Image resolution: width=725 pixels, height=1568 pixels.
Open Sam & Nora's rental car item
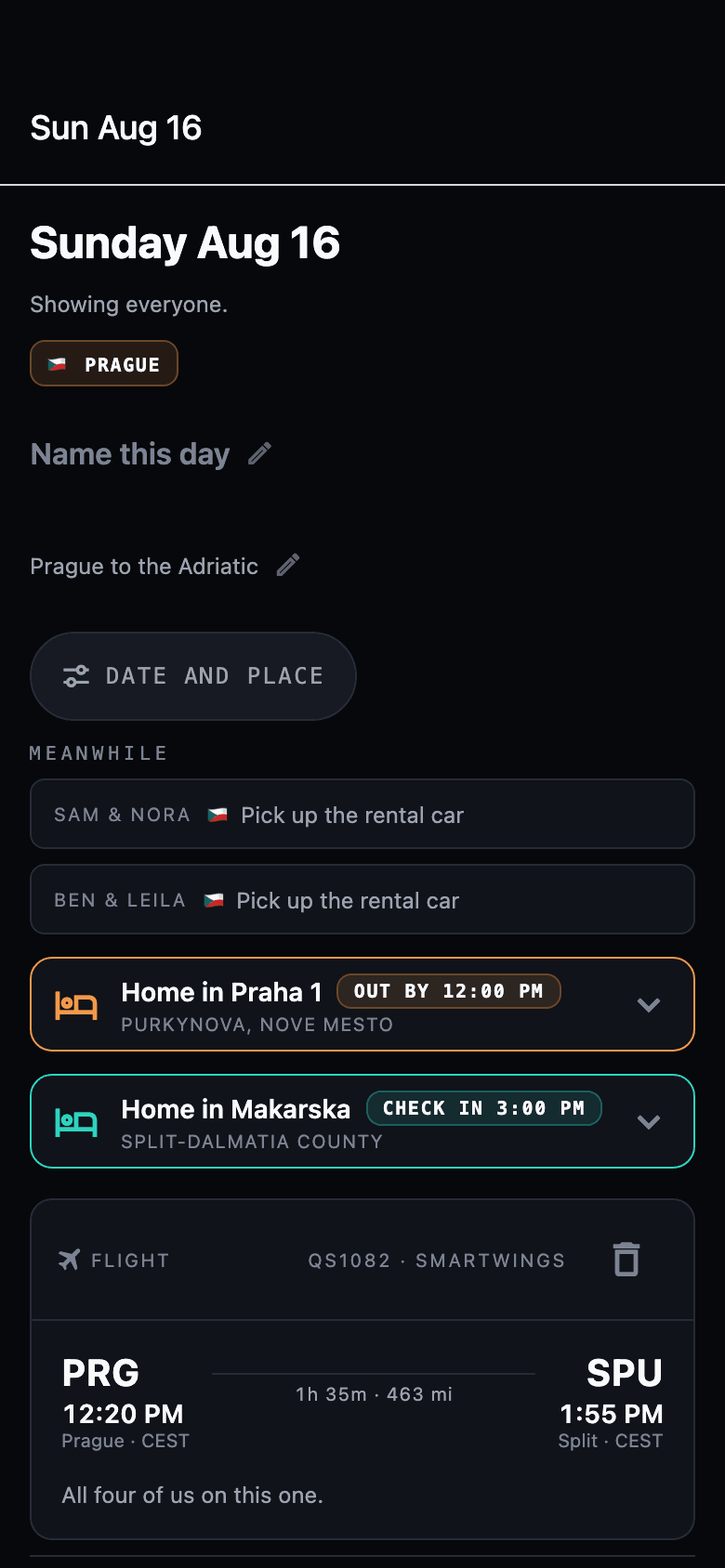pyautogui.click(x=362, y=814)
